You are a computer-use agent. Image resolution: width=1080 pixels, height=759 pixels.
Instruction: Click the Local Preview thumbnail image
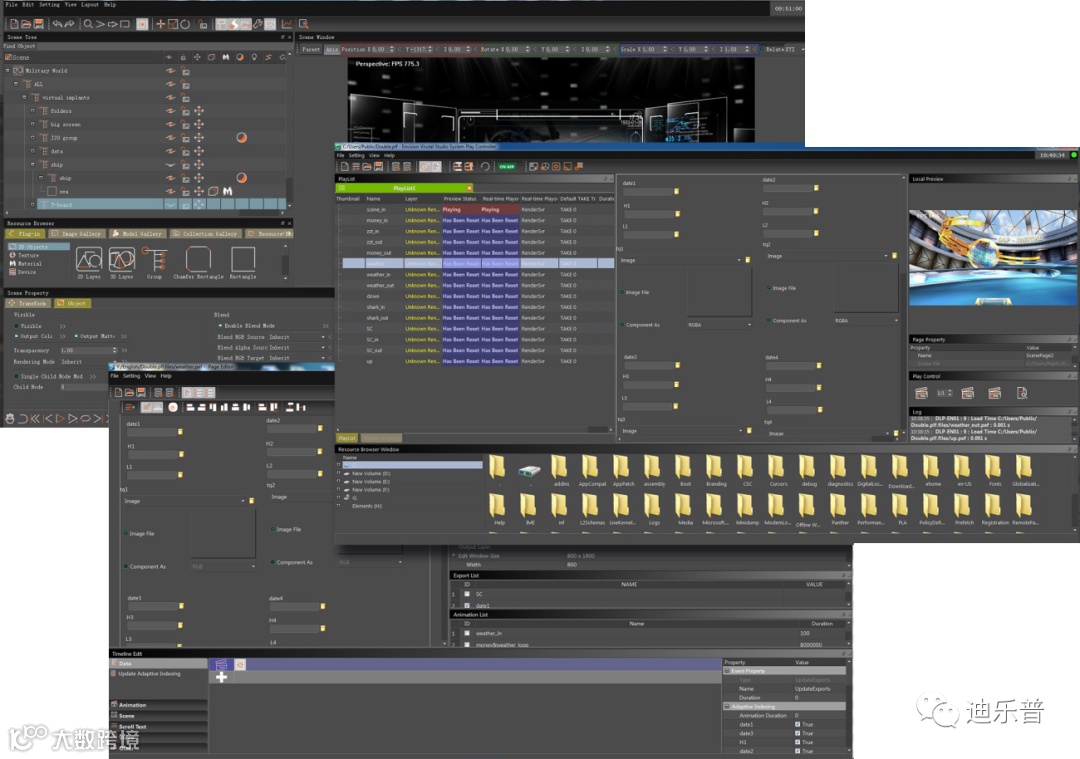pyautogui.click(x=992, y=258)
